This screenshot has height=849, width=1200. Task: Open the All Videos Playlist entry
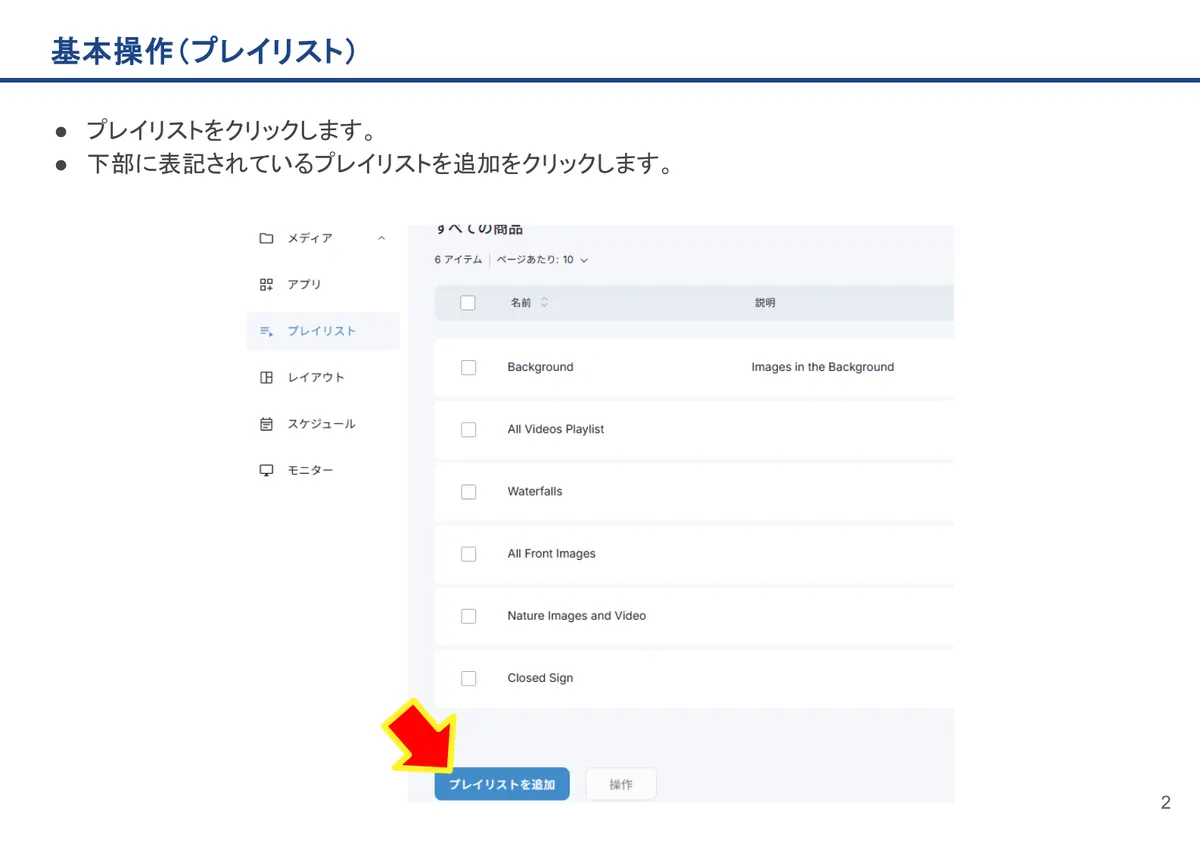click(556, 429)
